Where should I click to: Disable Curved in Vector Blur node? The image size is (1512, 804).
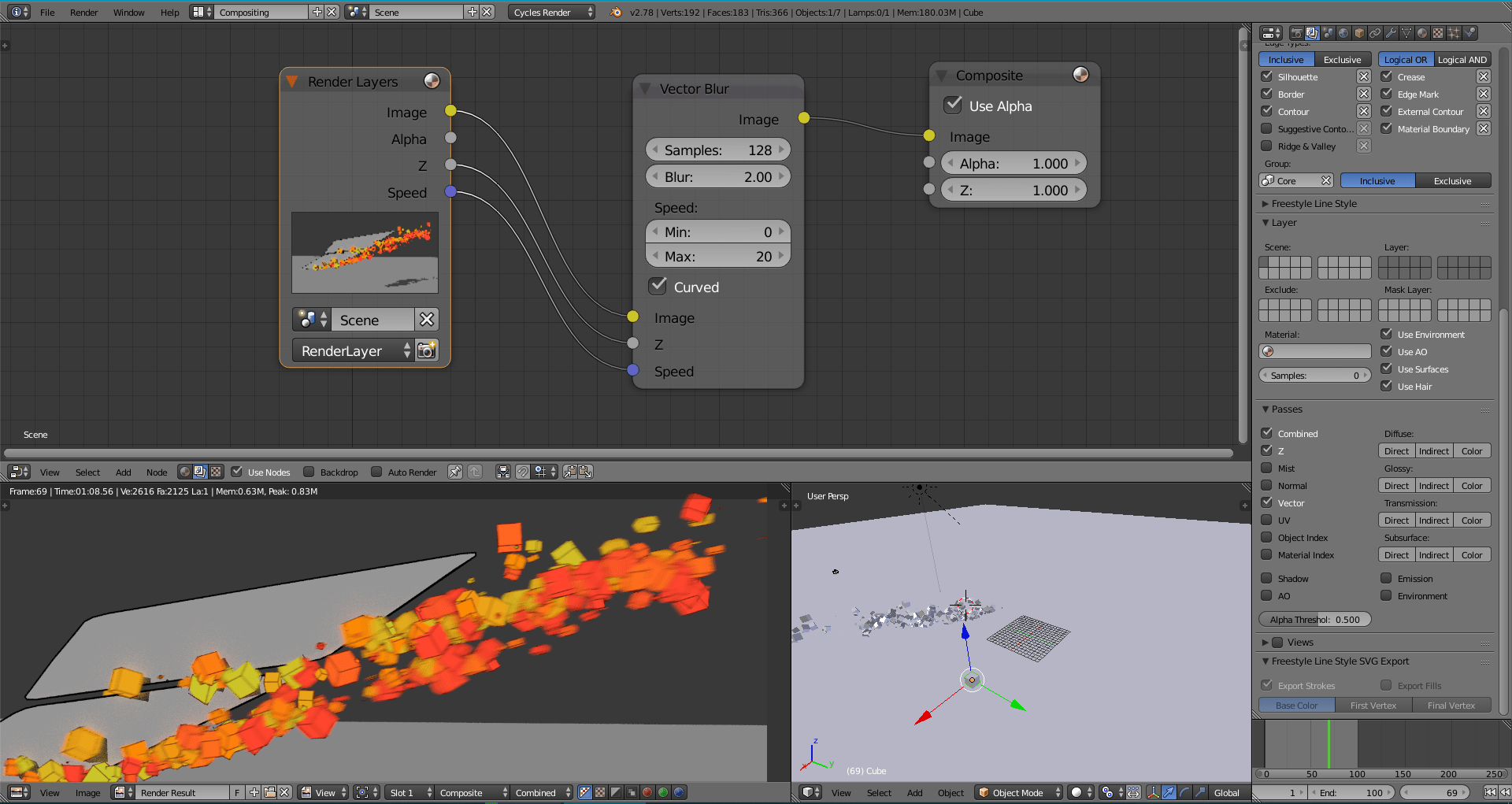point(658,285)
